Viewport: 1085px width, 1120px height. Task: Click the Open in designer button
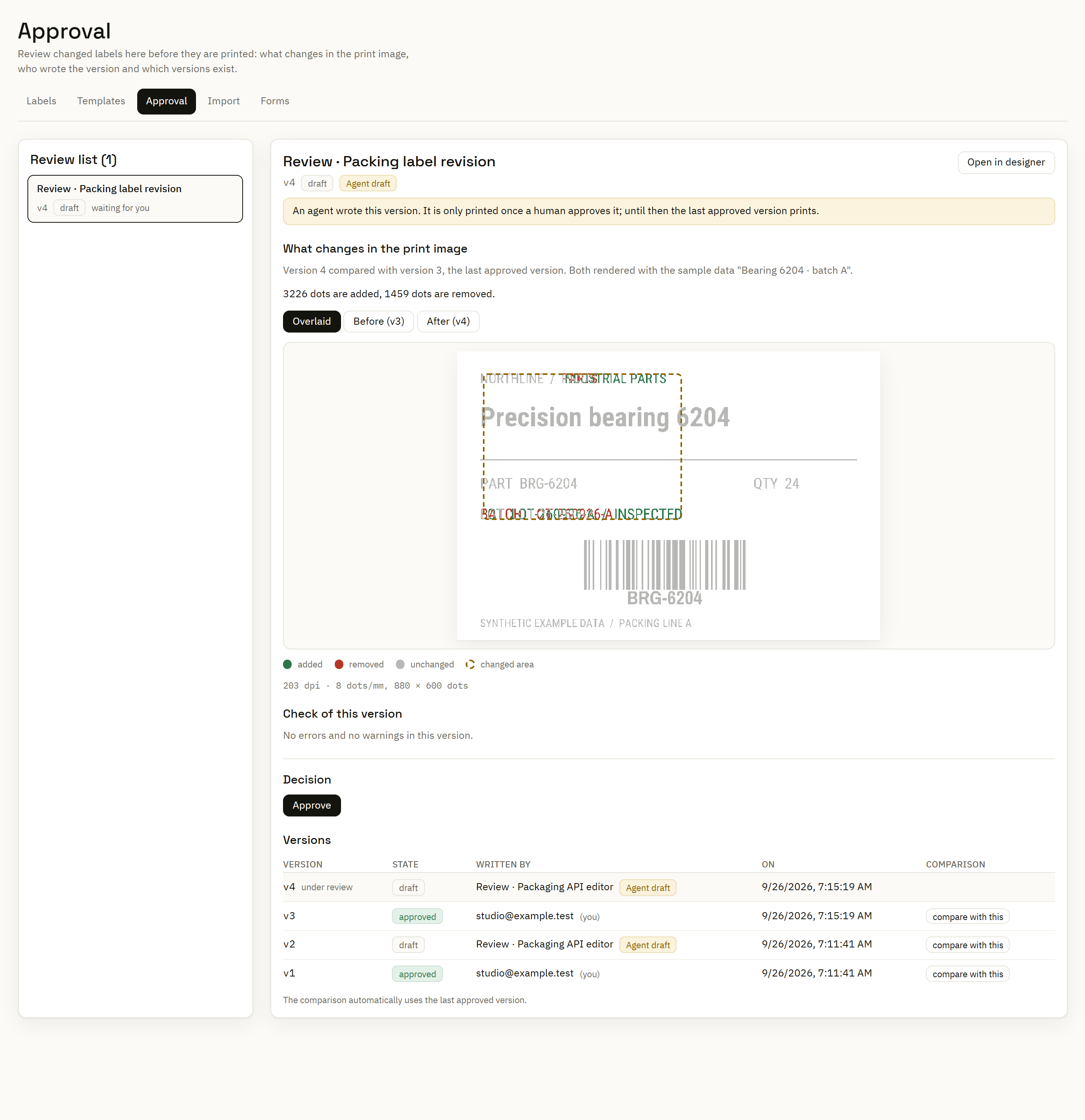[1005, 162]
